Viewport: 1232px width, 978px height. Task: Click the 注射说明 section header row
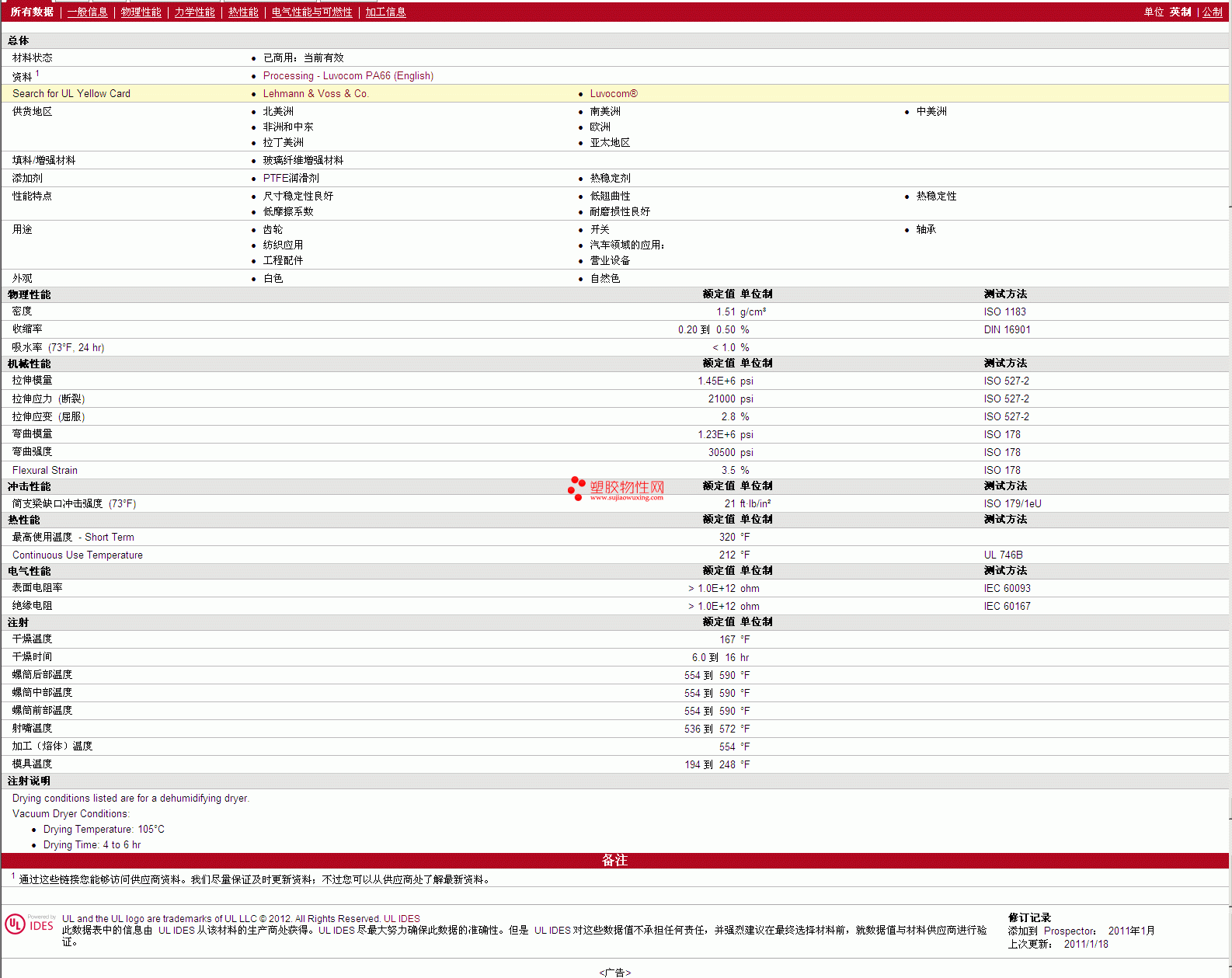pyautogui.click(x=30, y=781)
